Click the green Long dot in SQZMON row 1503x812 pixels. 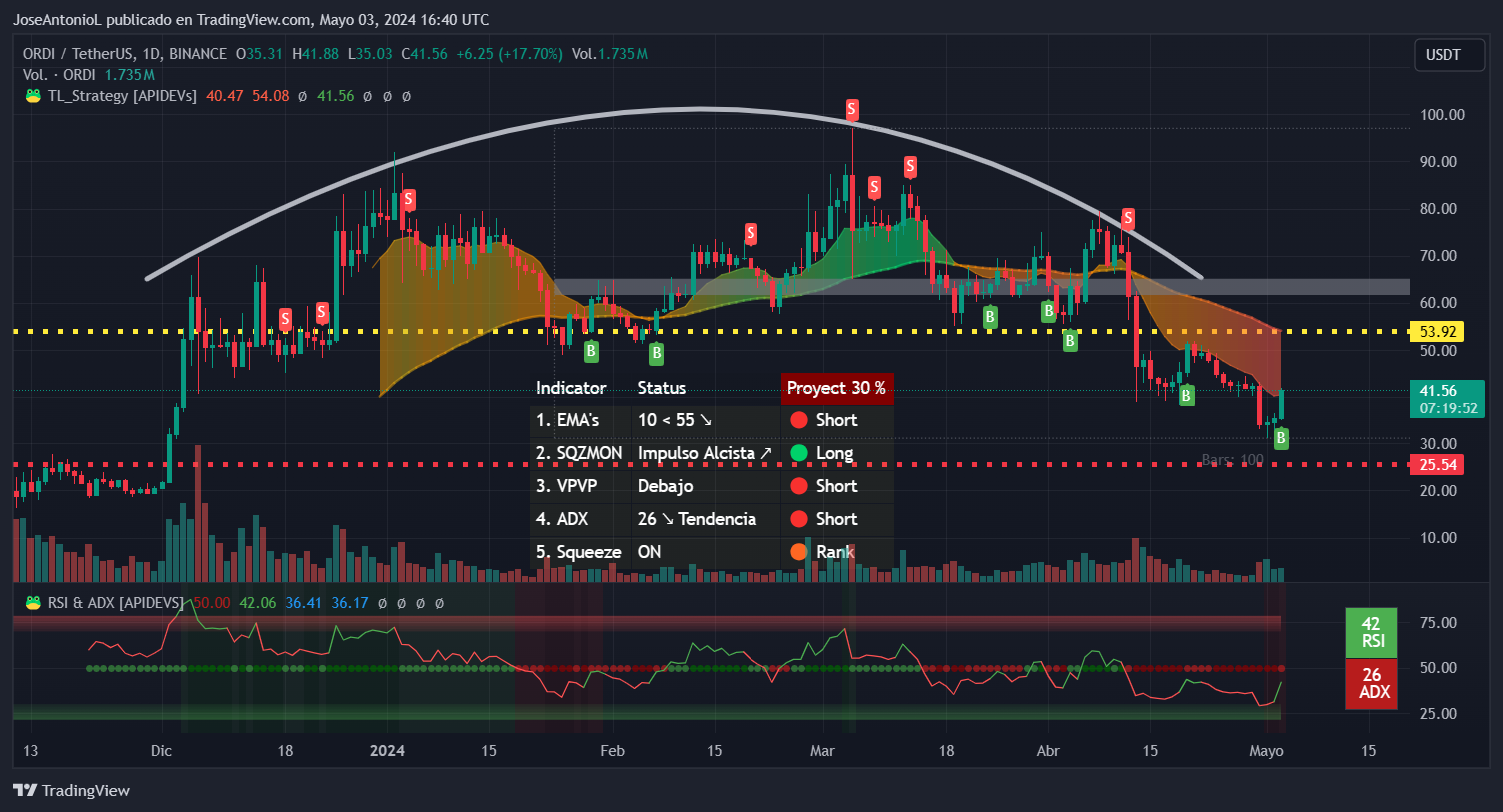pyautogui.click(x=799, y=453)
